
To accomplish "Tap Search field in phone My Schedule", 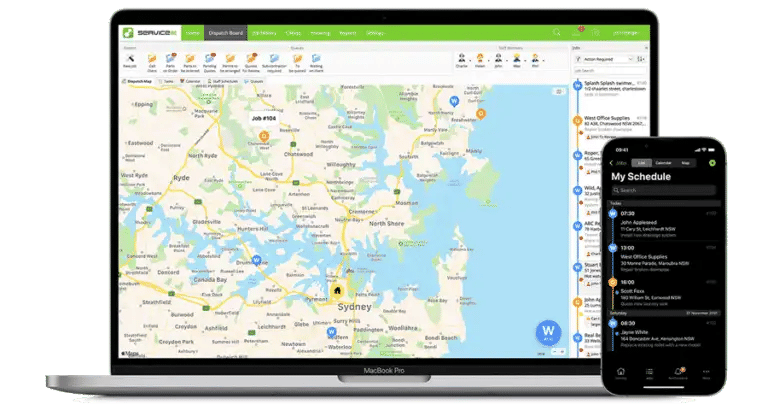I will point(664,190).
